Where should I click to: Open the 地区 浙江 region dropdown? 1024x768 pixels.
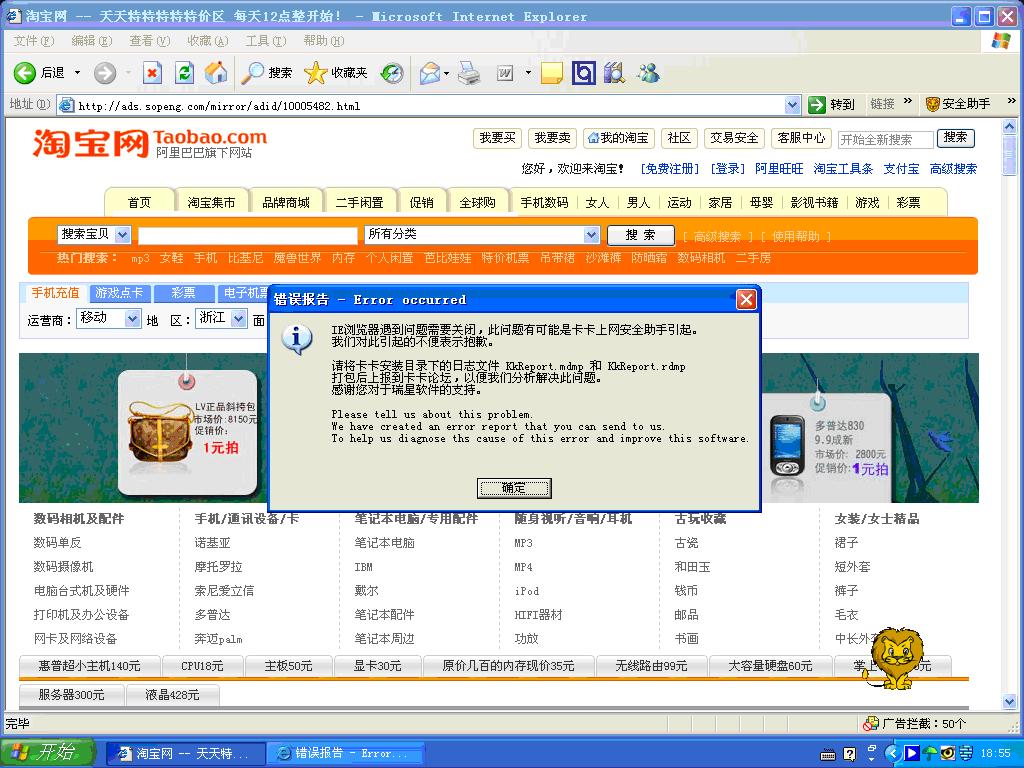point(239,318)
